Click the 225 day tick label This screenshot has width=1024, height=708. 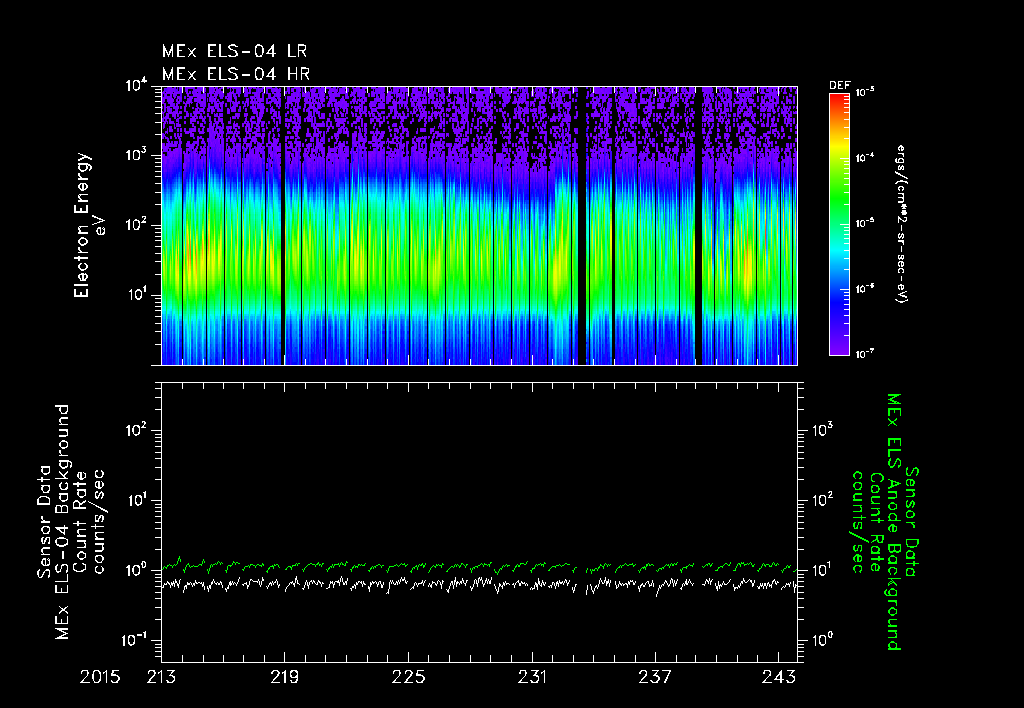[x=408, y=677]
